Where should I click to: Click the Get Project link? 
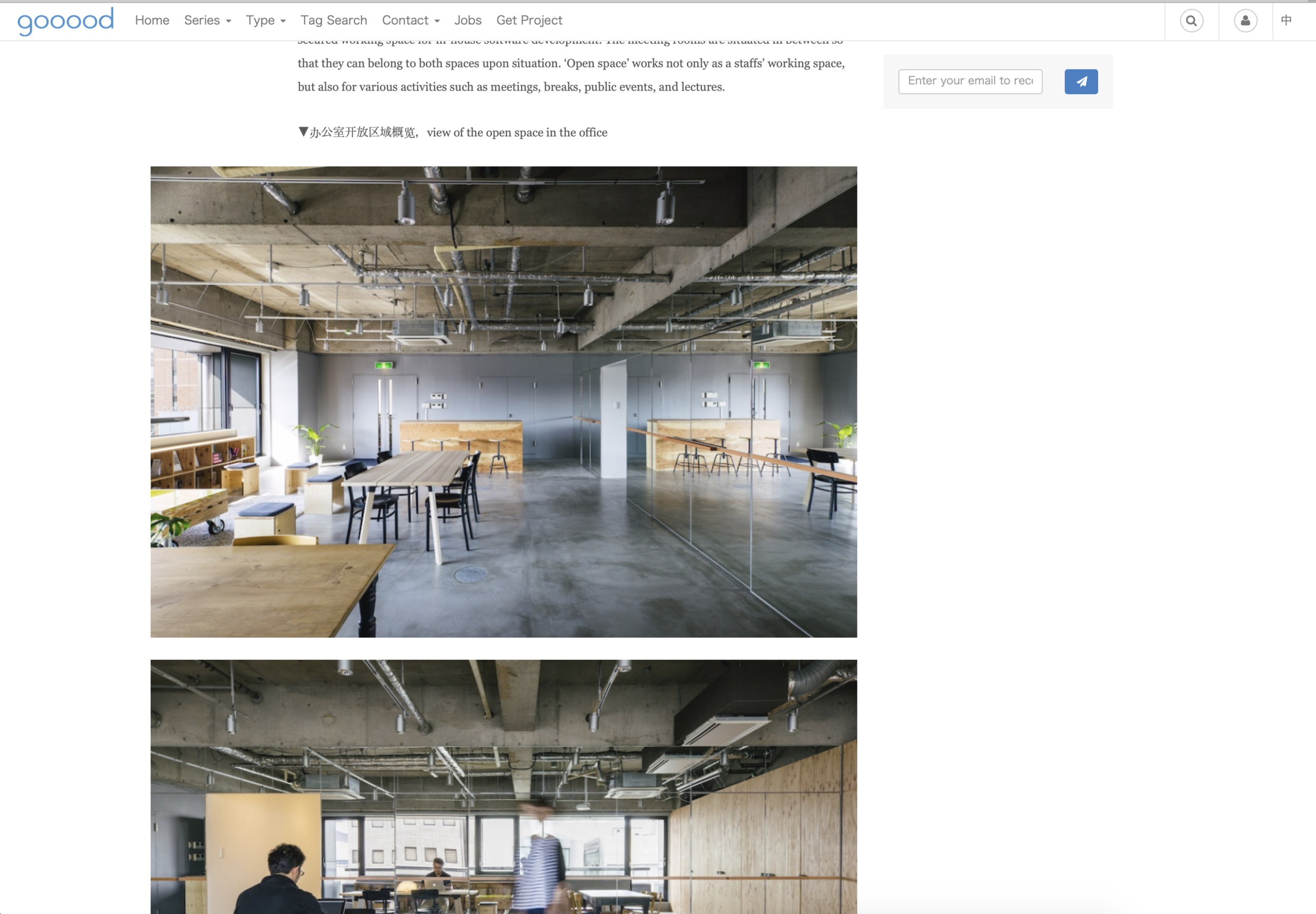[x=529, y=21]
